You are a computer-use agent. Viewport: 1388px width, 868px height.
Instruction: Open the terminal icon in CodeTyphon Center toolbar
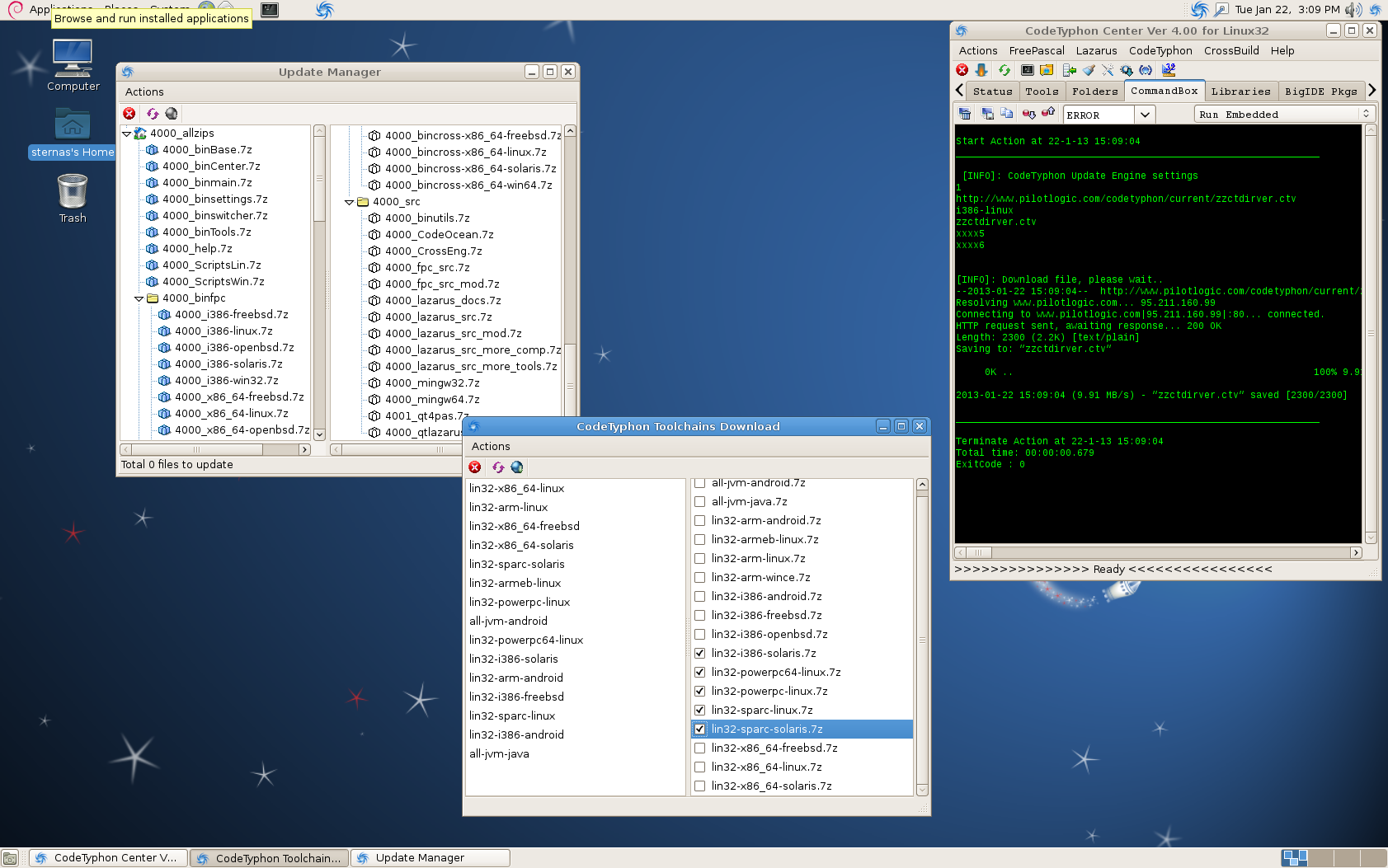(x=1028, y=70)
